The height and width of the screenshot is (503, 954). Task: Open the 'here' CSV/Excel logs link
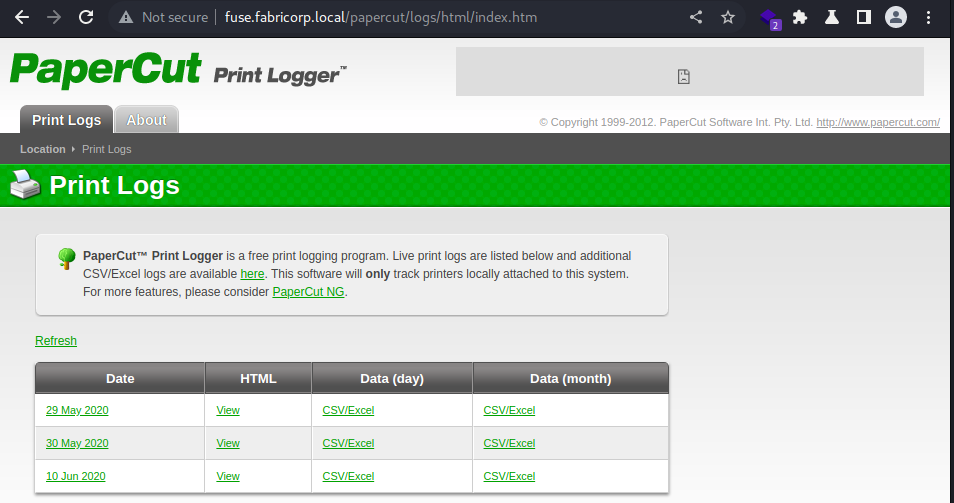pos(252,274)
